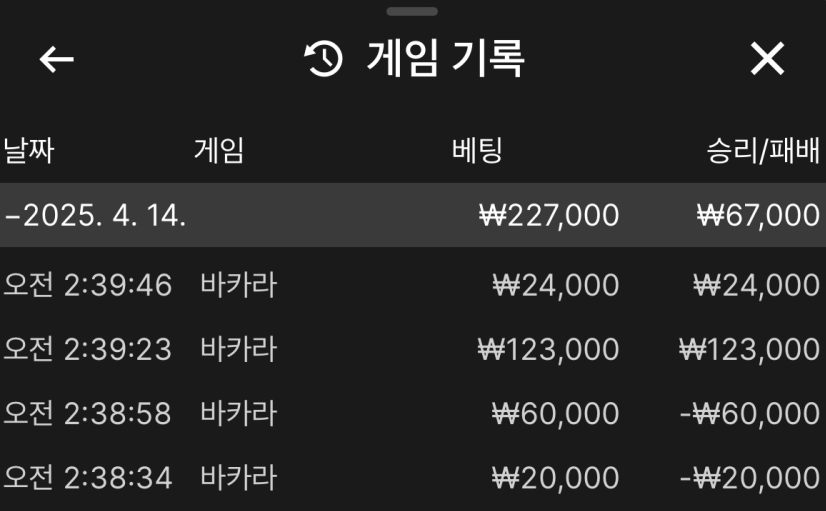Select the -₩20,000 loss amount
This screenshot has width=826, height=511.
pos(749,478)
